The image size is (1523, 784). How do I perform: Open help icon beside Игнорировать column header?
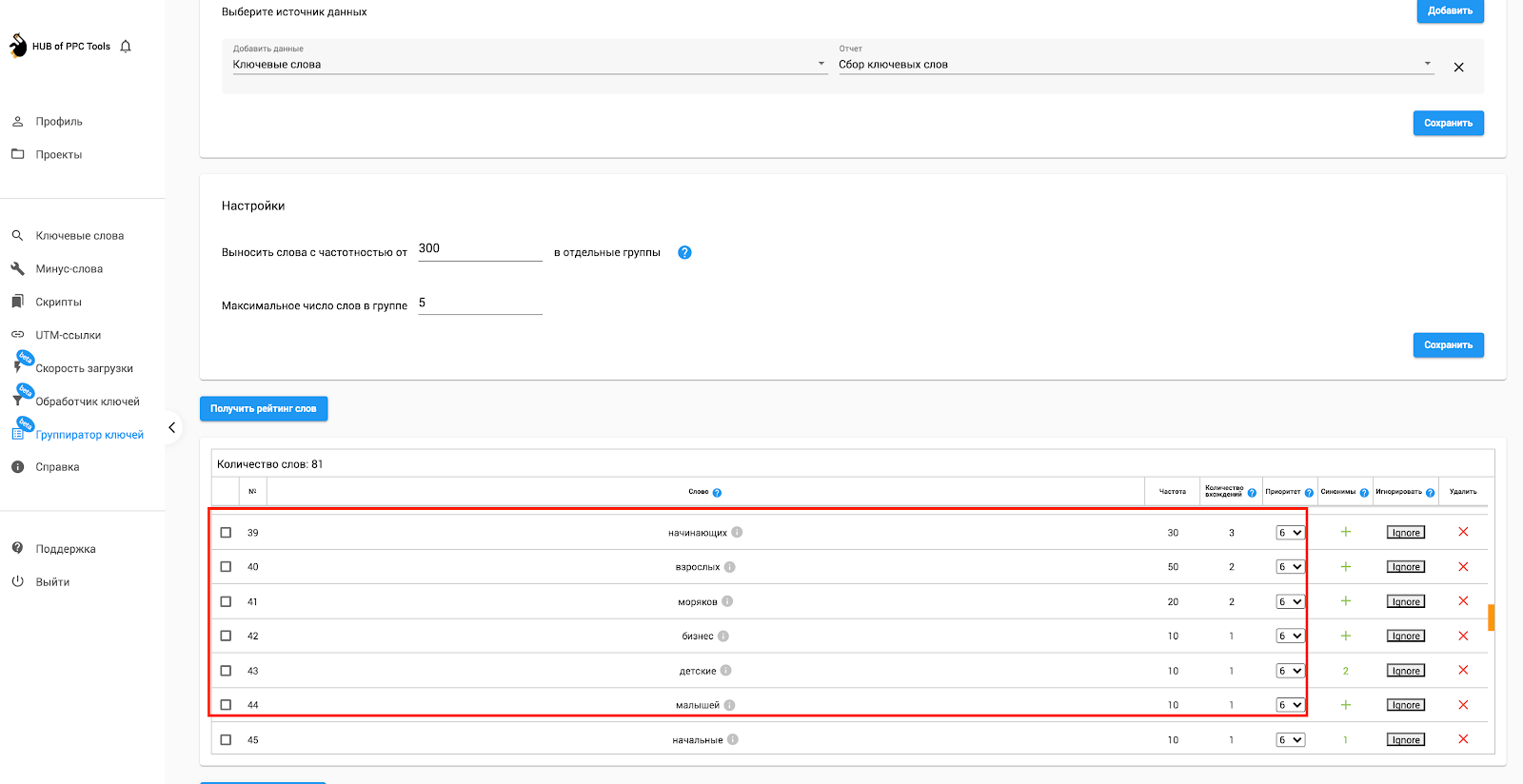tap(1430, 493)
